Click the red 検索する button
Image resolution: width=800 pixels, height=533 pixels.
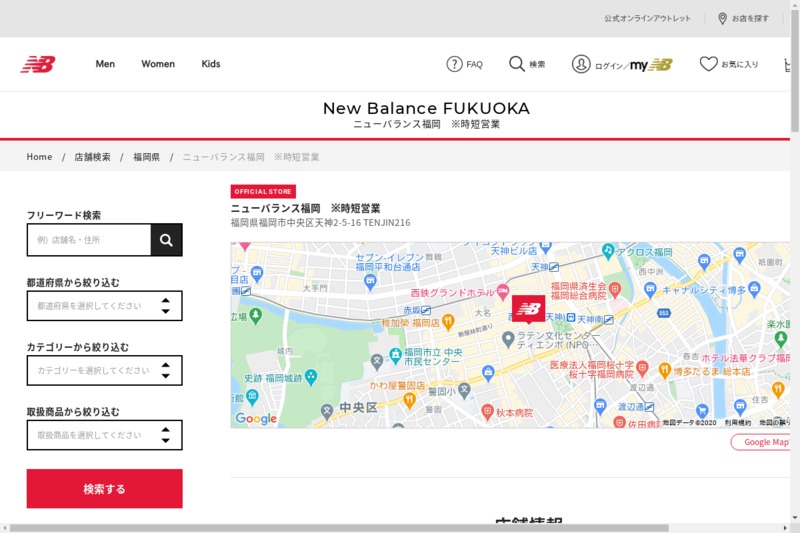point(105,489)
